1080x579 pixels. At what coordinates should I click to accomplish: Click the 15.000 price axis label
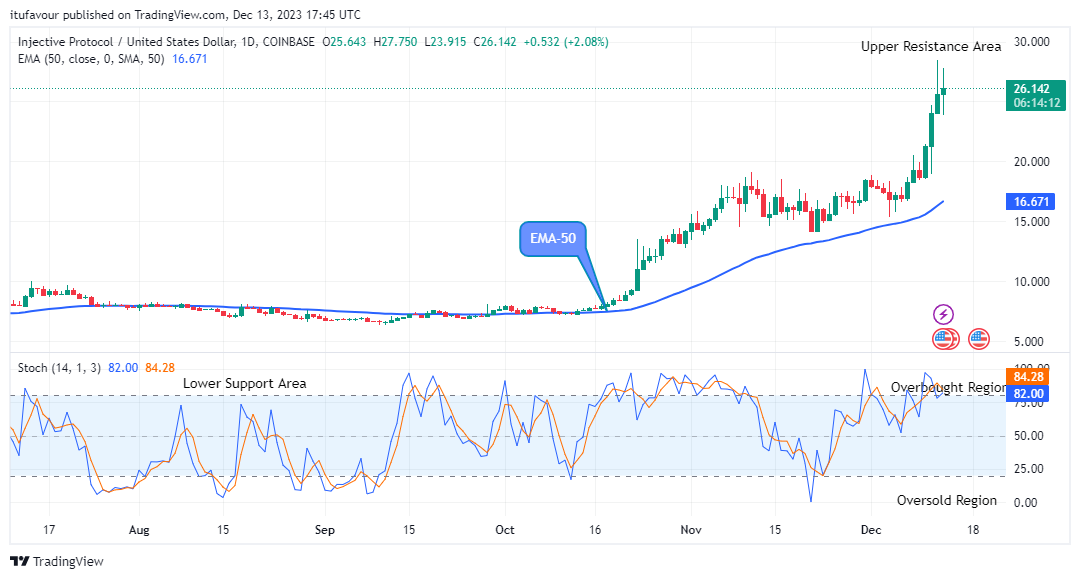coord(1031,222)
